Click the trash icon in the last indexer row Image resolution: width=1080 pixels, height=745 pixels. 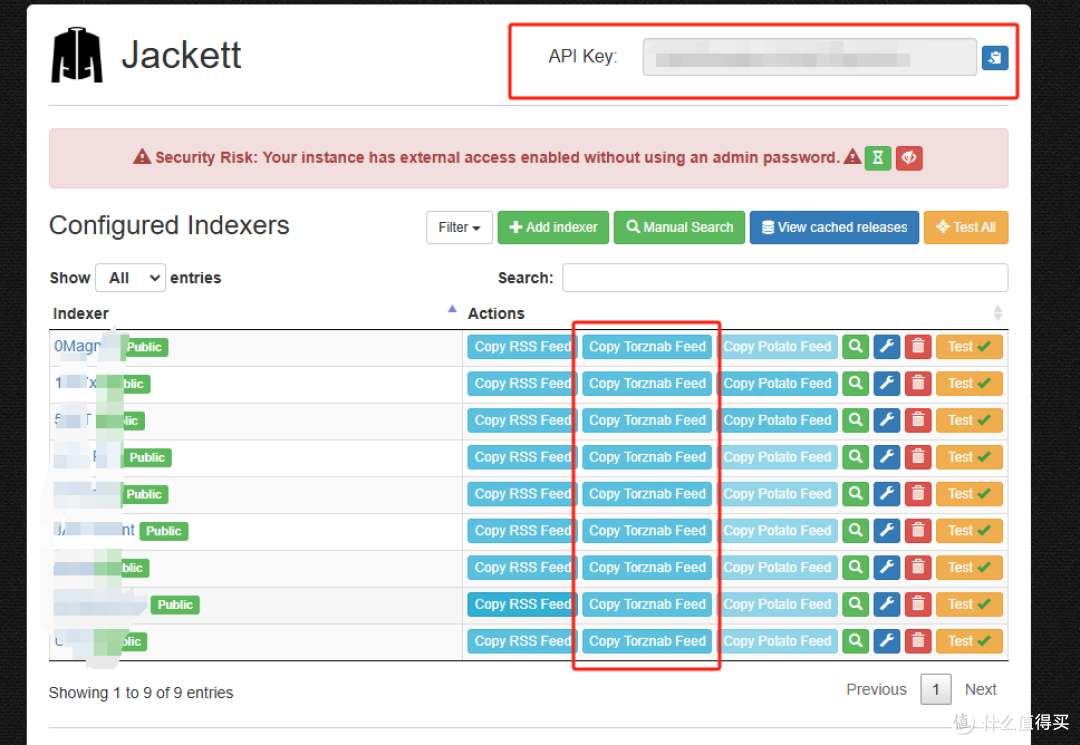[x=918, y=641]
